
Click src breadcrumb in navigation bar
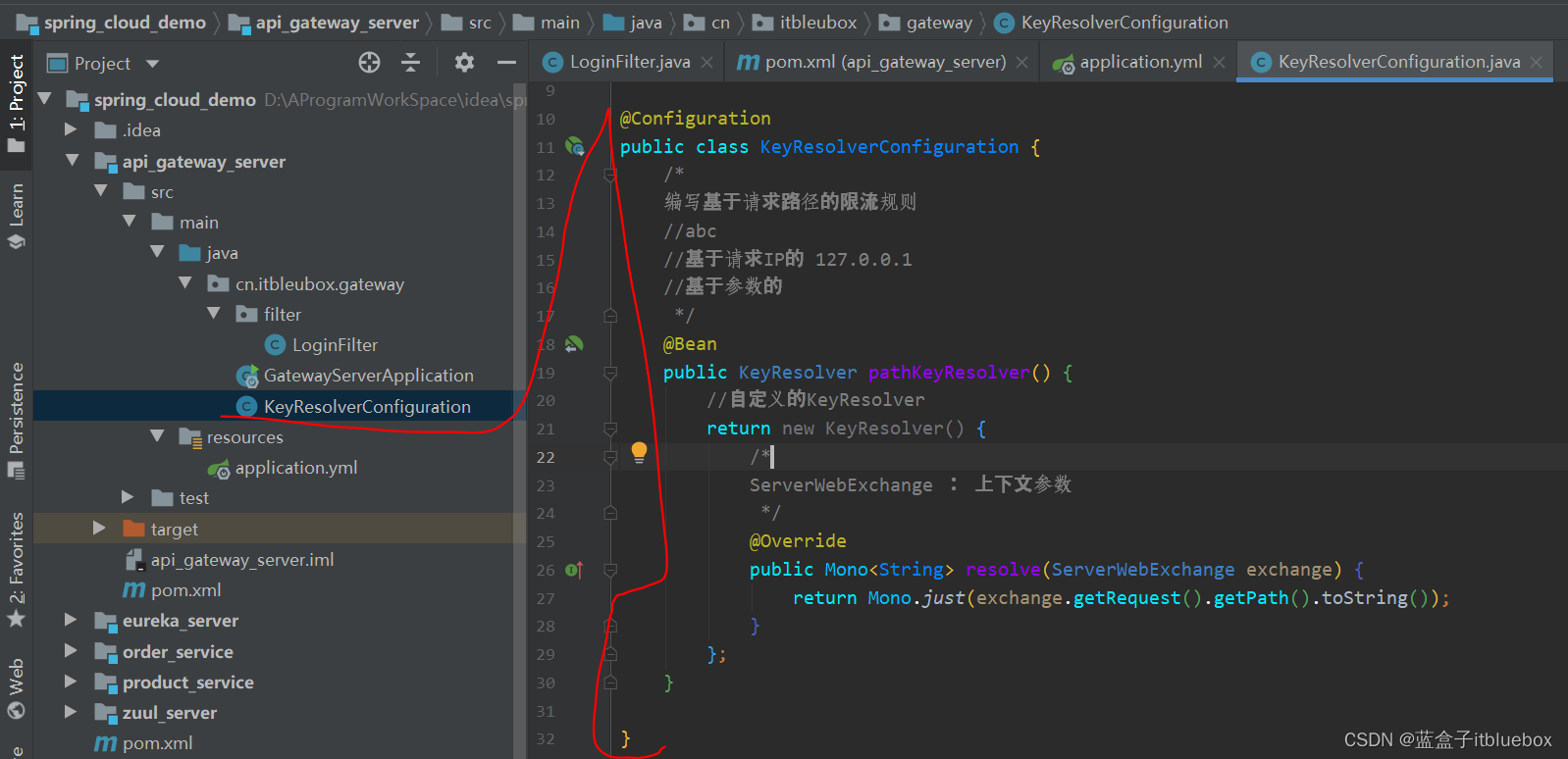pyautogui.click(x=467, y=23)
